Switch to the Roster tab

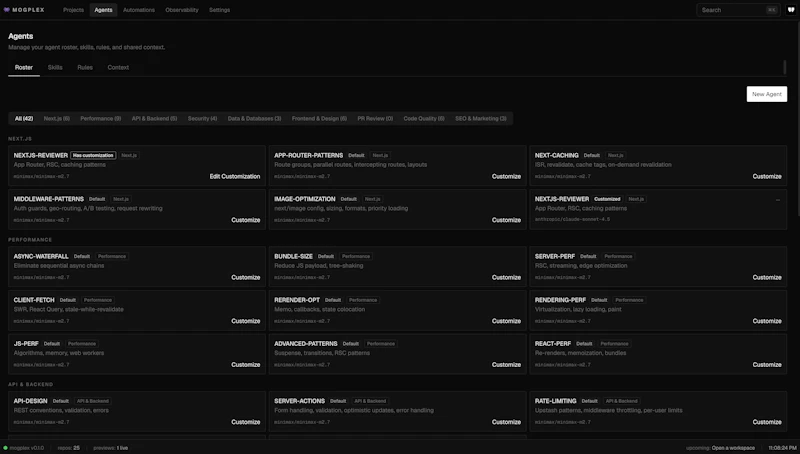pos(23,67)
